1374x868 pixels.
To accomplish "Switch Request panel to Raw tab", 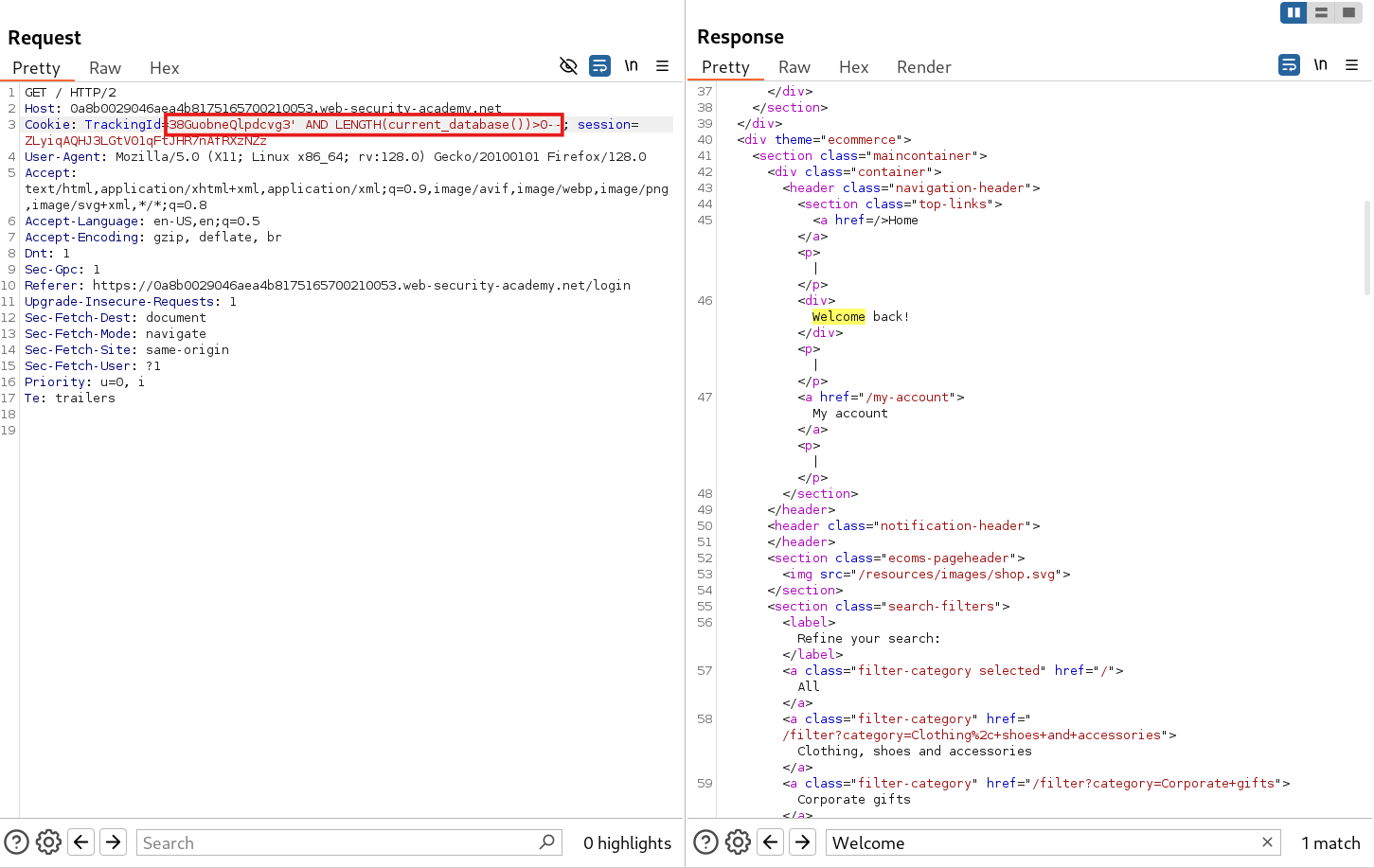I will click(x=105, y=68).
